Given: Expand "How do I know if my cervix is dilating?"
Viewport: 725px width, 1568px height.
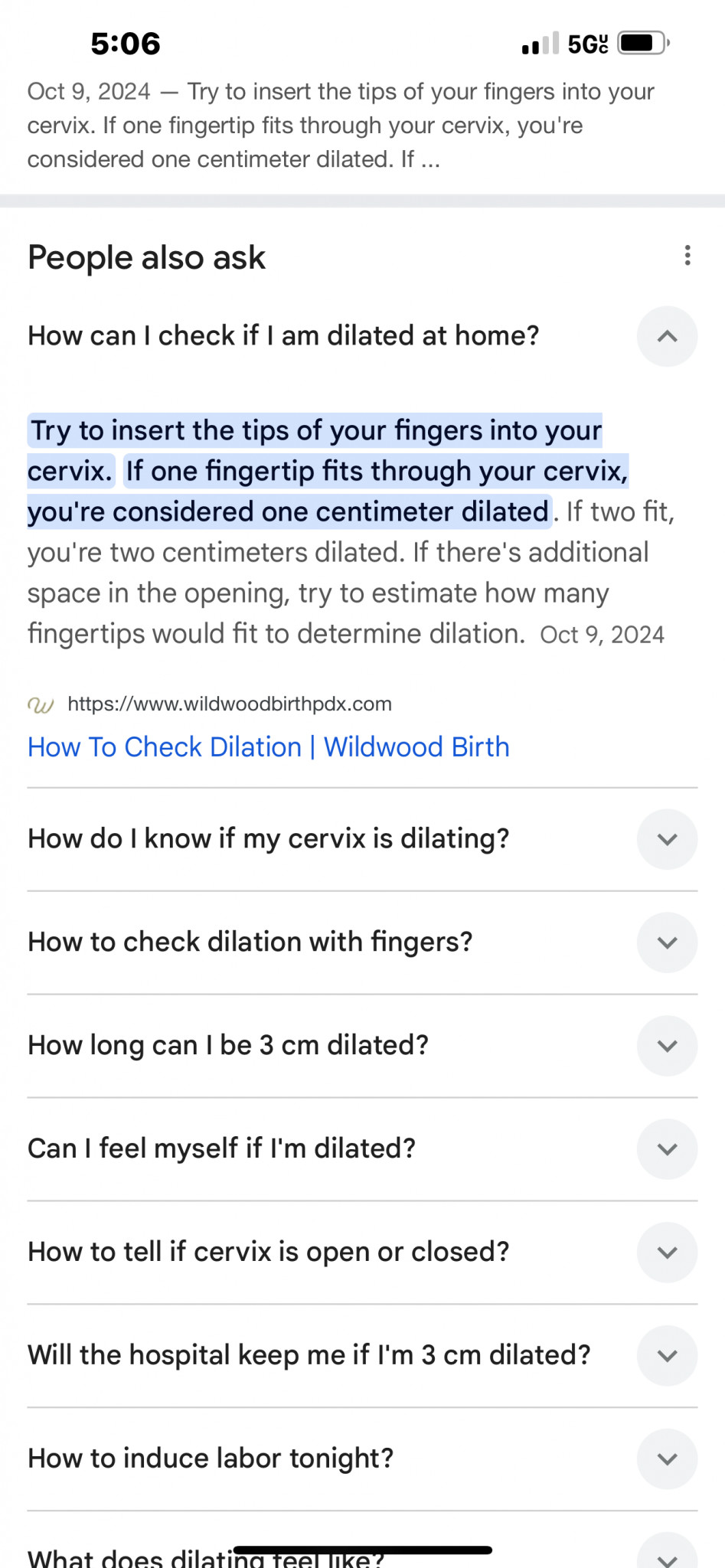Looking at the screenshot, I should pos(362,839).
